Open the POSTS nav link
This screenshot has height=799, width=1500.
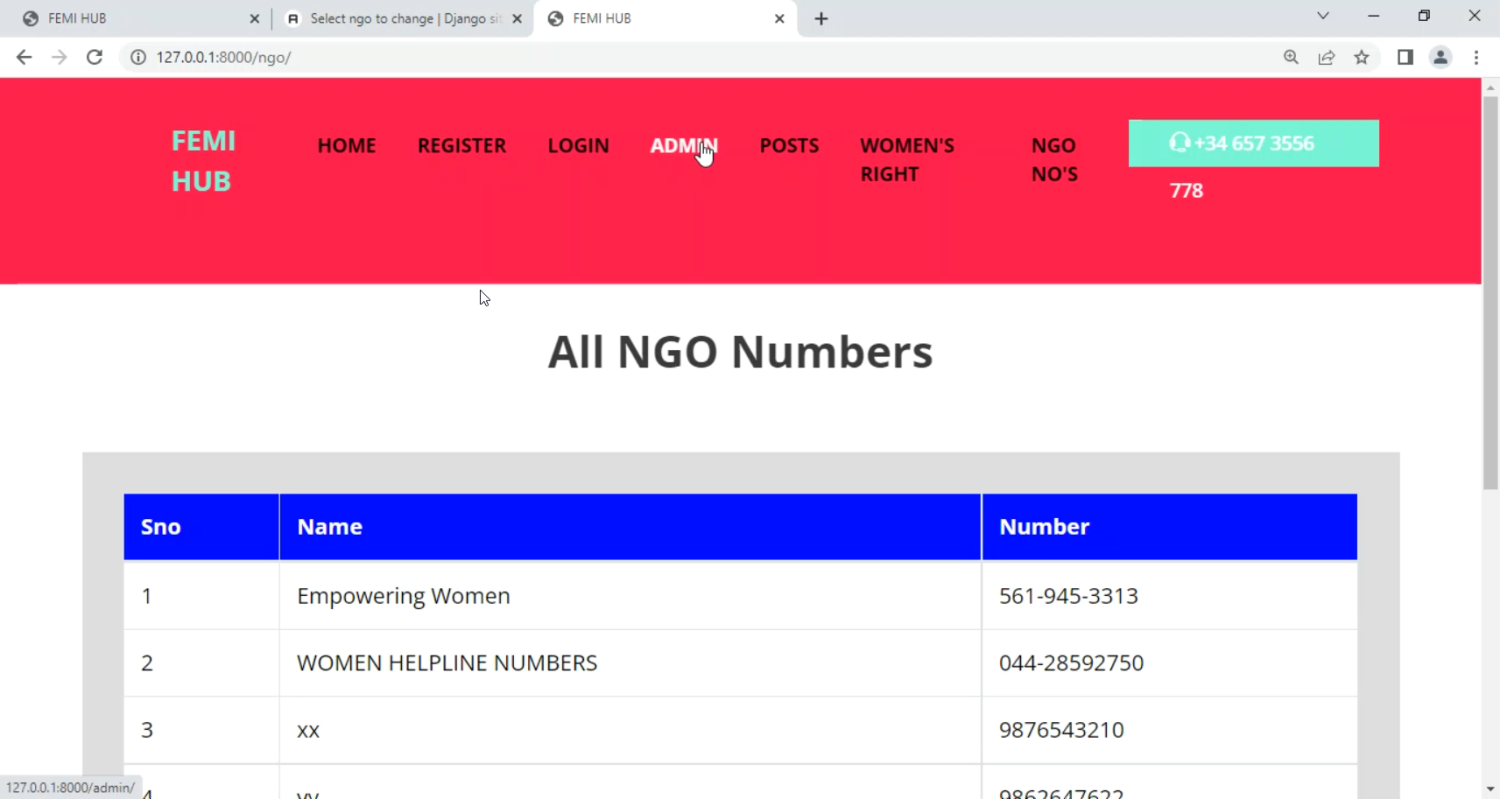[x=789, y=146]
